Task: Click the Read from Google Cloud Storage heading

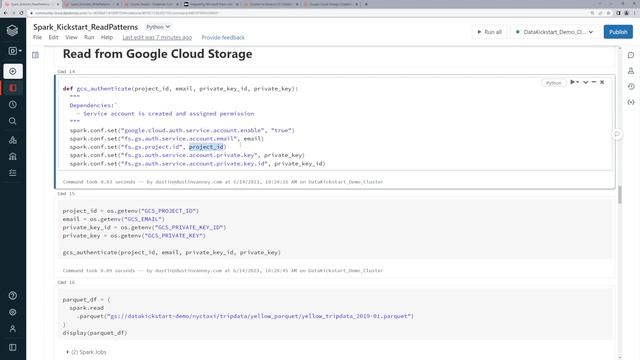Action: (158, 54)
